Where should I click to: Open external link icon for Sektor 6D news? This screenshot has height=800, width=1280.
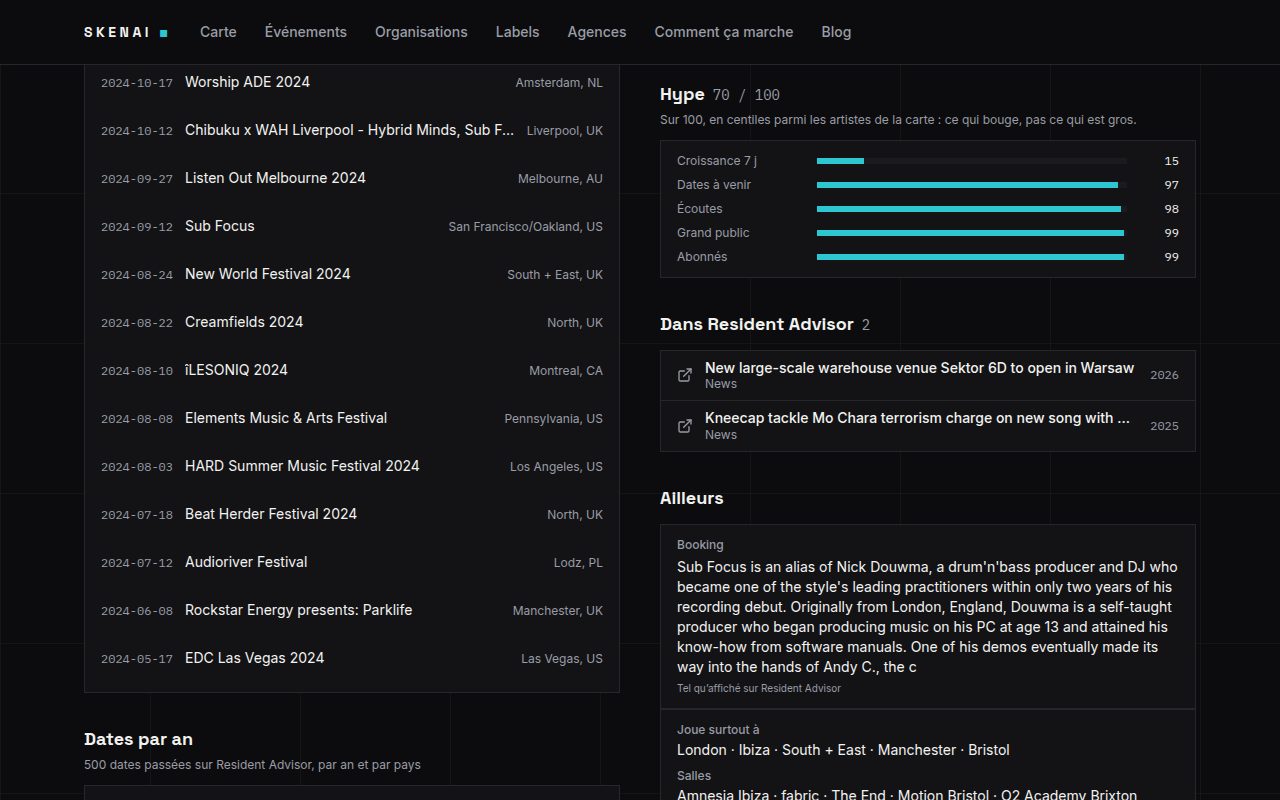click(685, 375)
